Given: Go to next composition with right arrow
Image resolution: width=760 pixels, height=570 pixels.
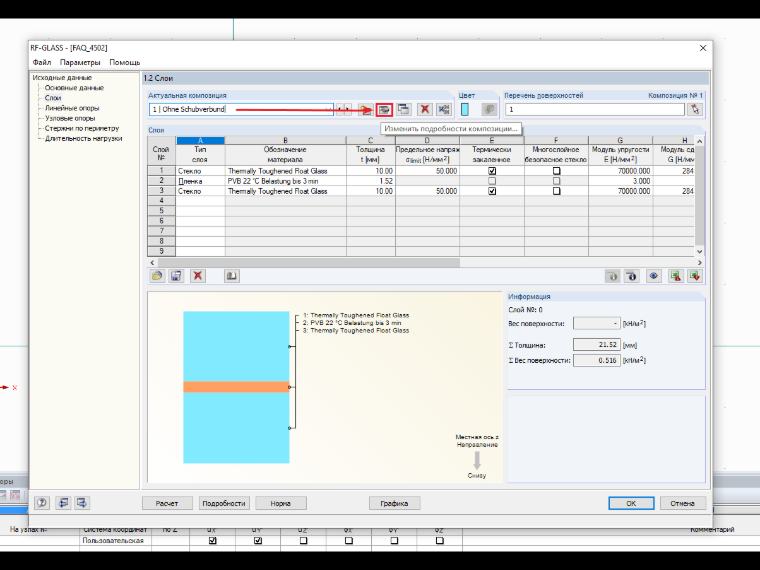Looking at the screenshot, I should pyautogui.click(x=348, y=110).
